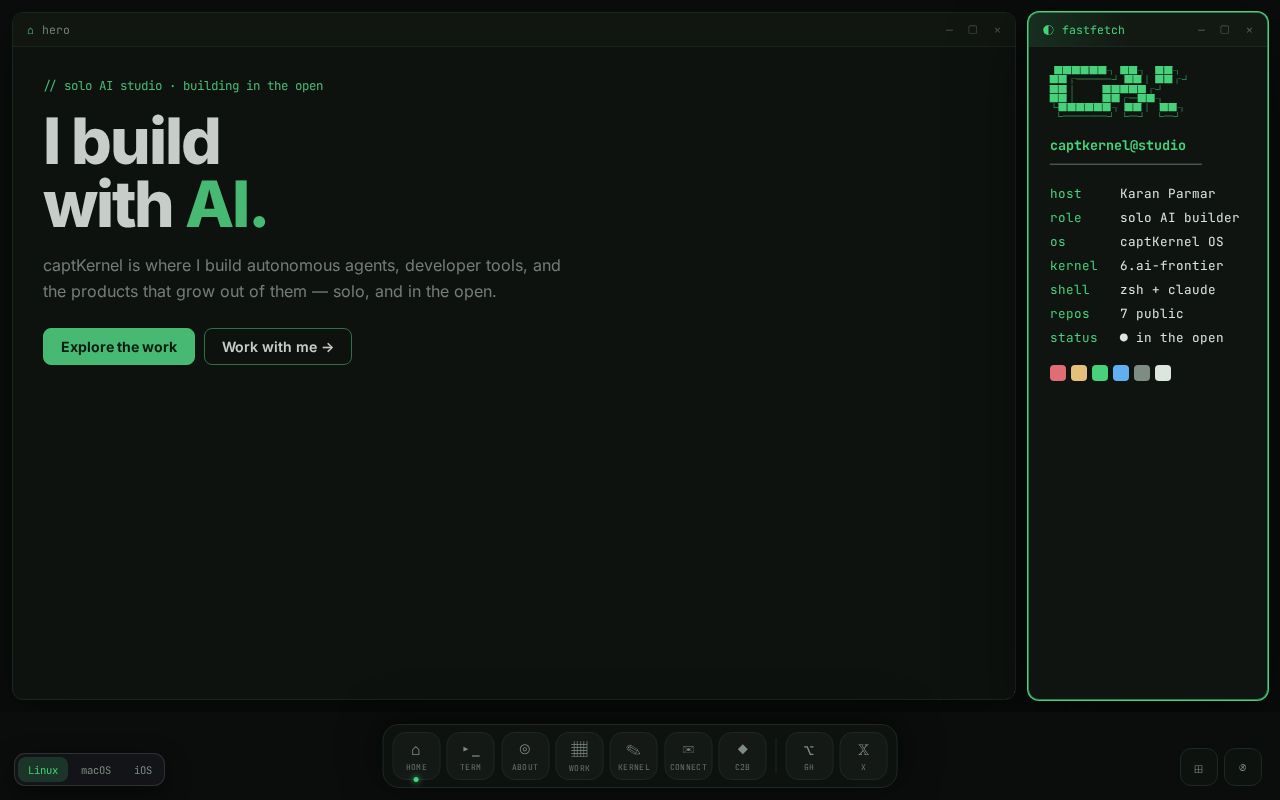The width and height of the screenshot is (1280, 800).
Task: Select the yellow color swatch in fastfetch
Action: pos(1079,373)
